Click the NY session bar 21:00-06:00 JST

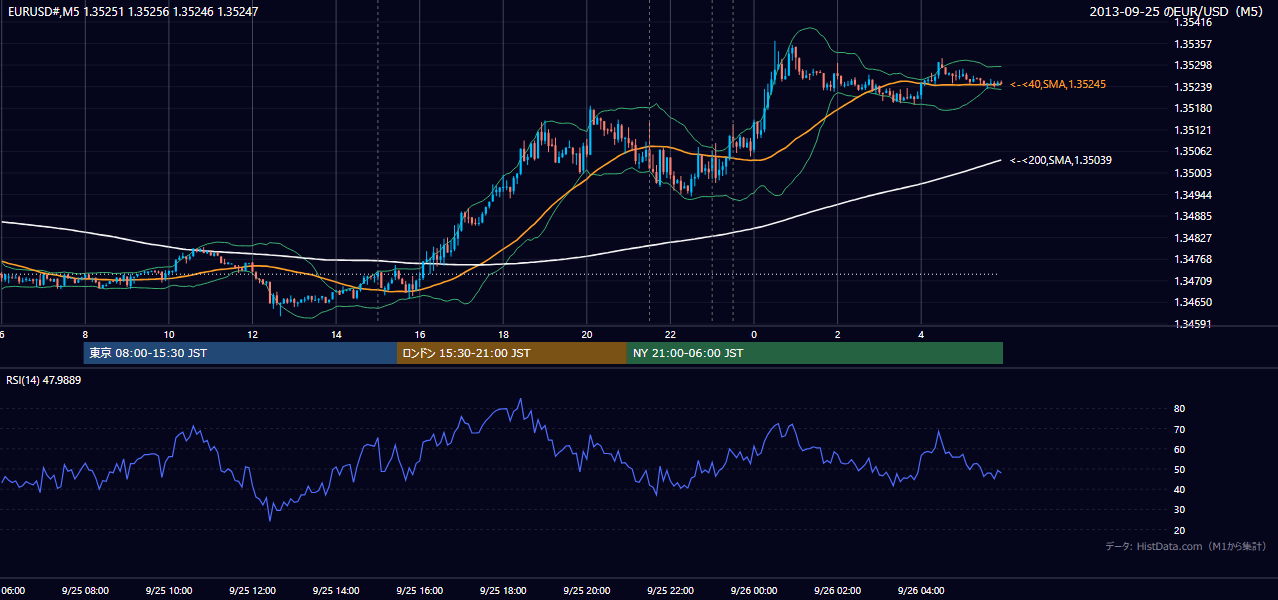[x=815, y=353]
